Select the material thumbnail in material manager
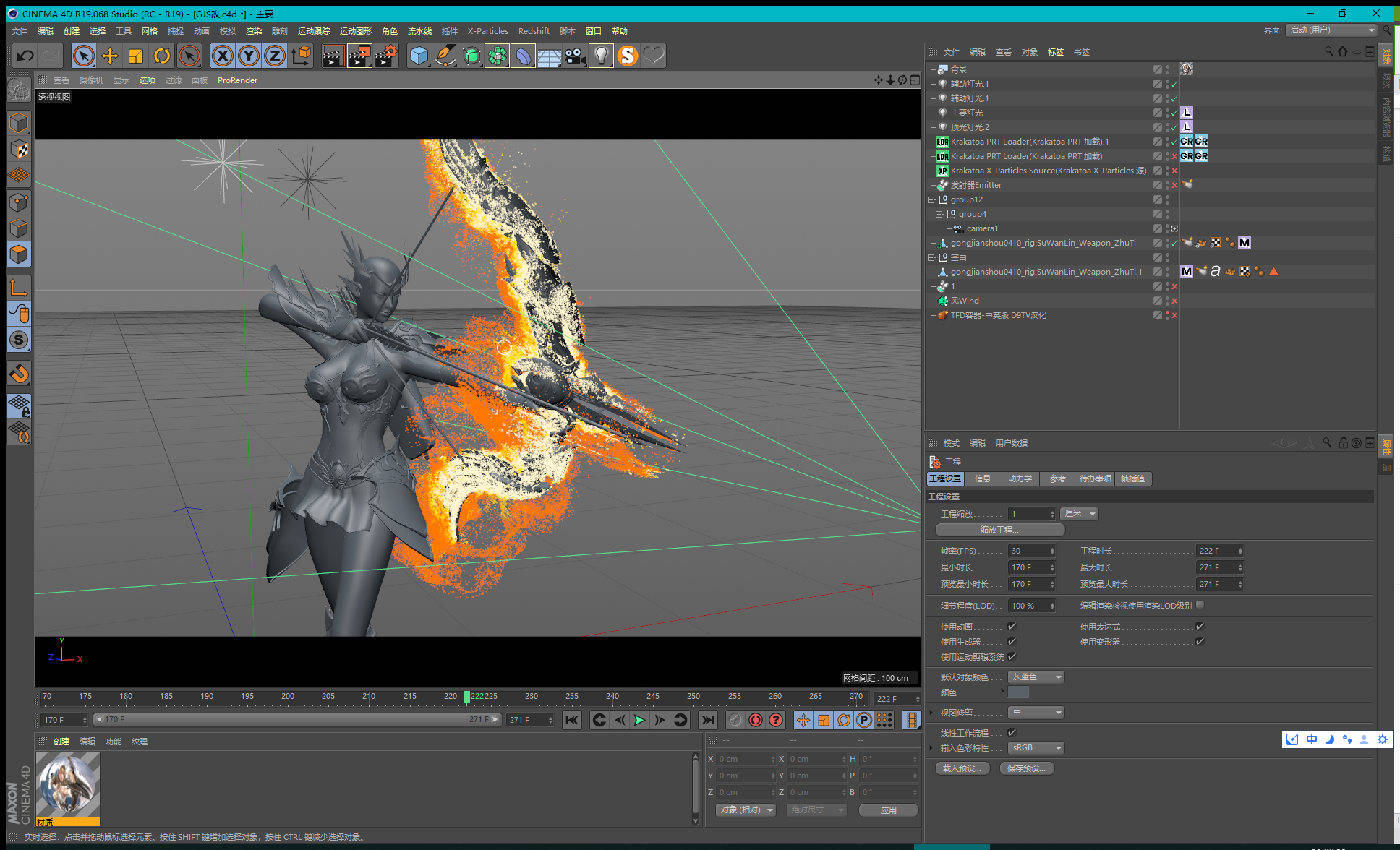The width and height of the screenshot is (1400, 850). [68, 786]
